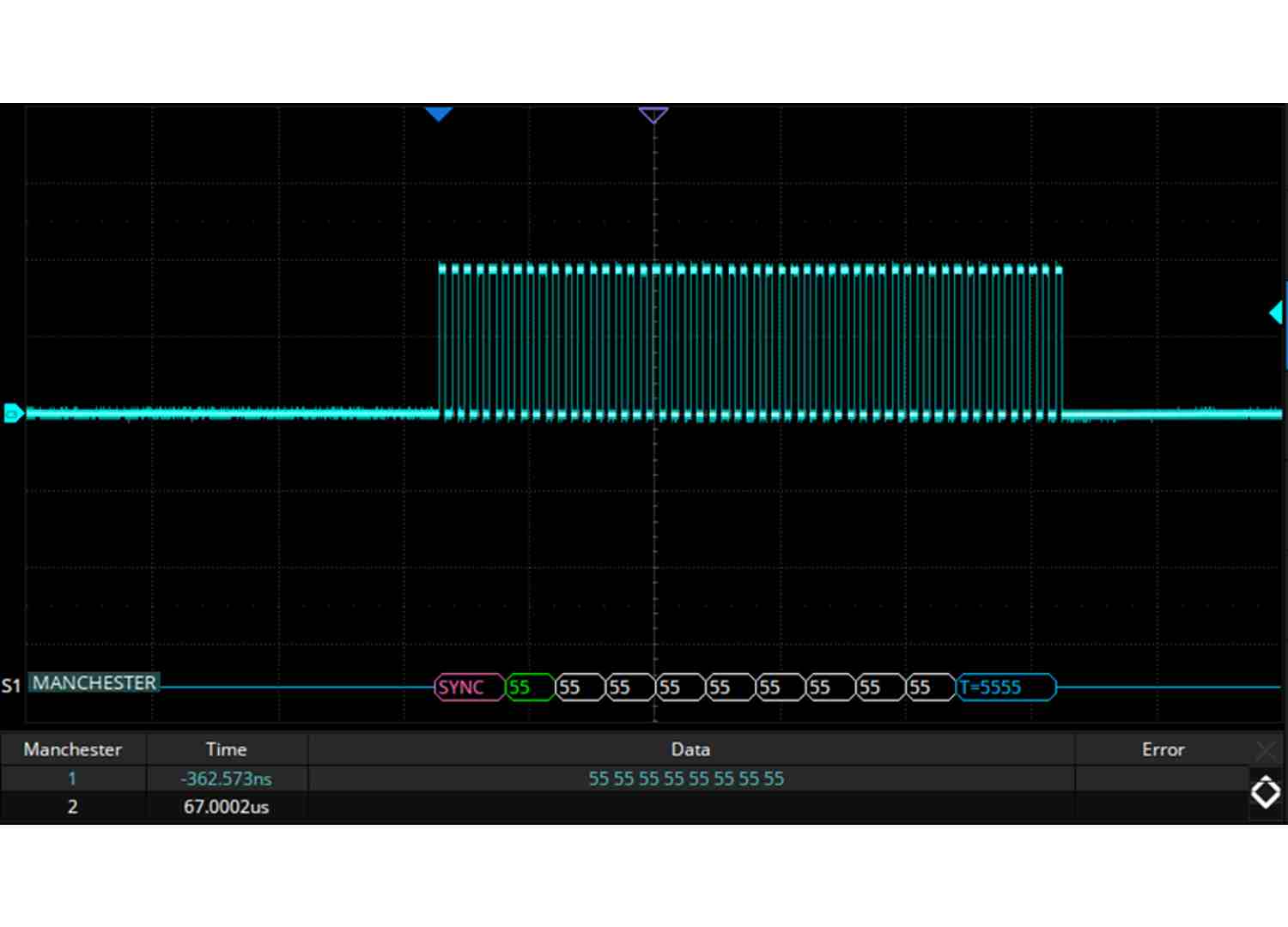The height and width of the screenshot is (927, 1288).
Task: Click the Data column header
Action: point(690,749)
